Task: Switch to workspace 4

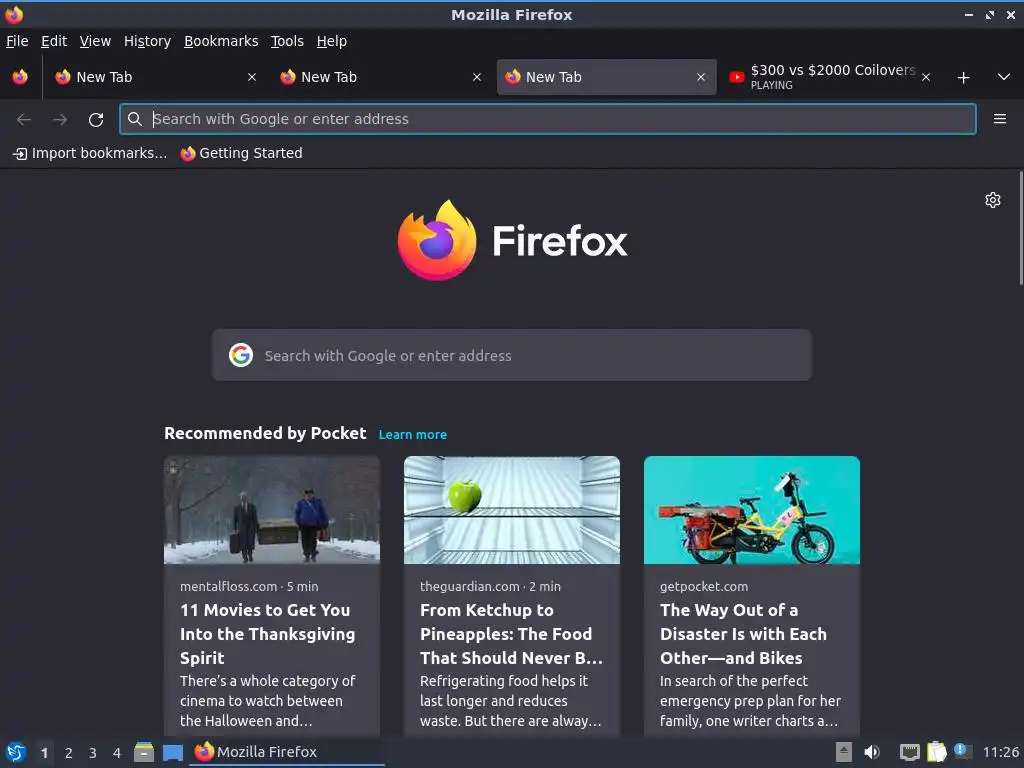Action: (x=117, y=753)
